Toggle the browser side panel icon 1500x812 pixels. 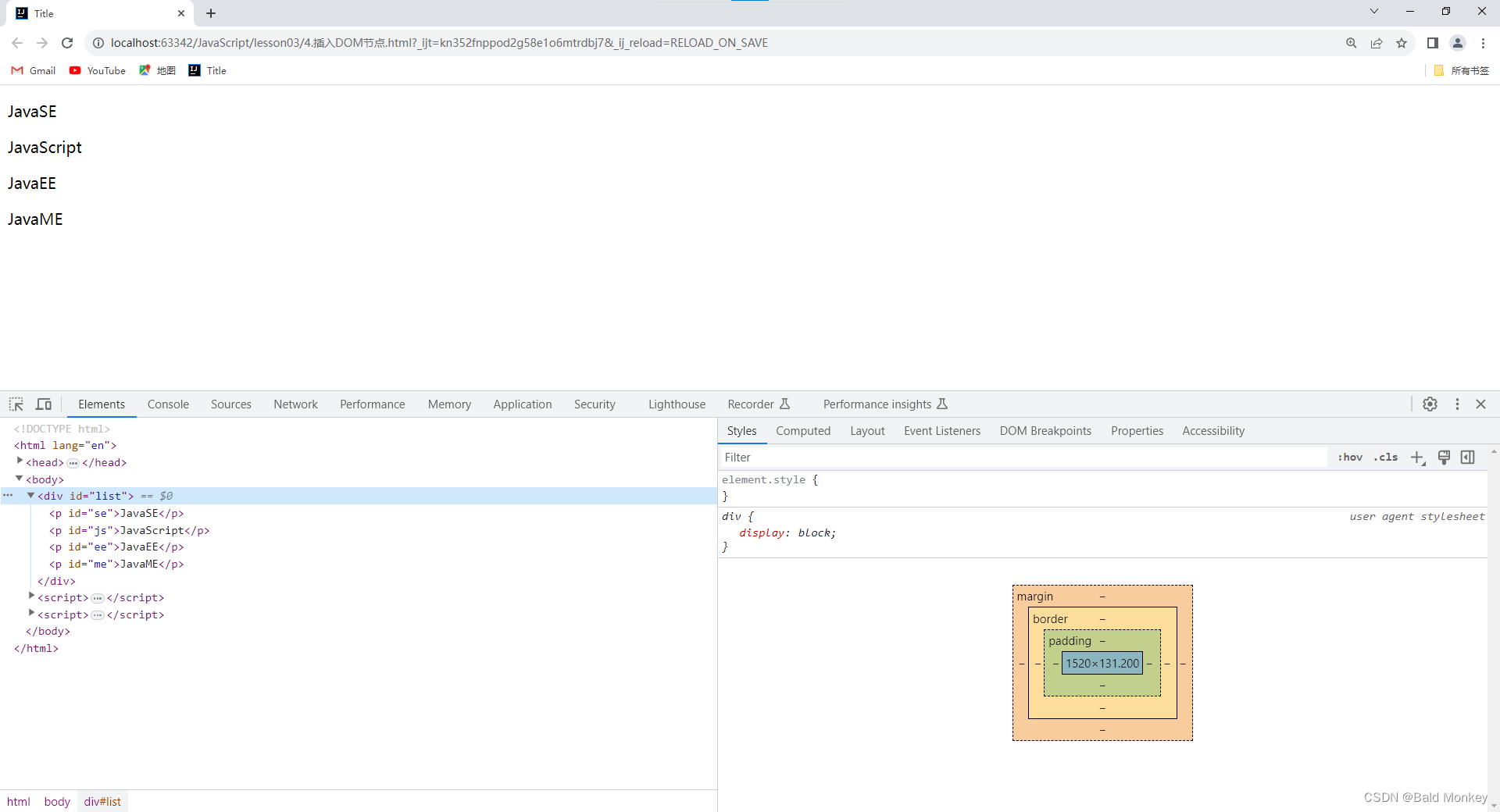[x=1433, y=43]
